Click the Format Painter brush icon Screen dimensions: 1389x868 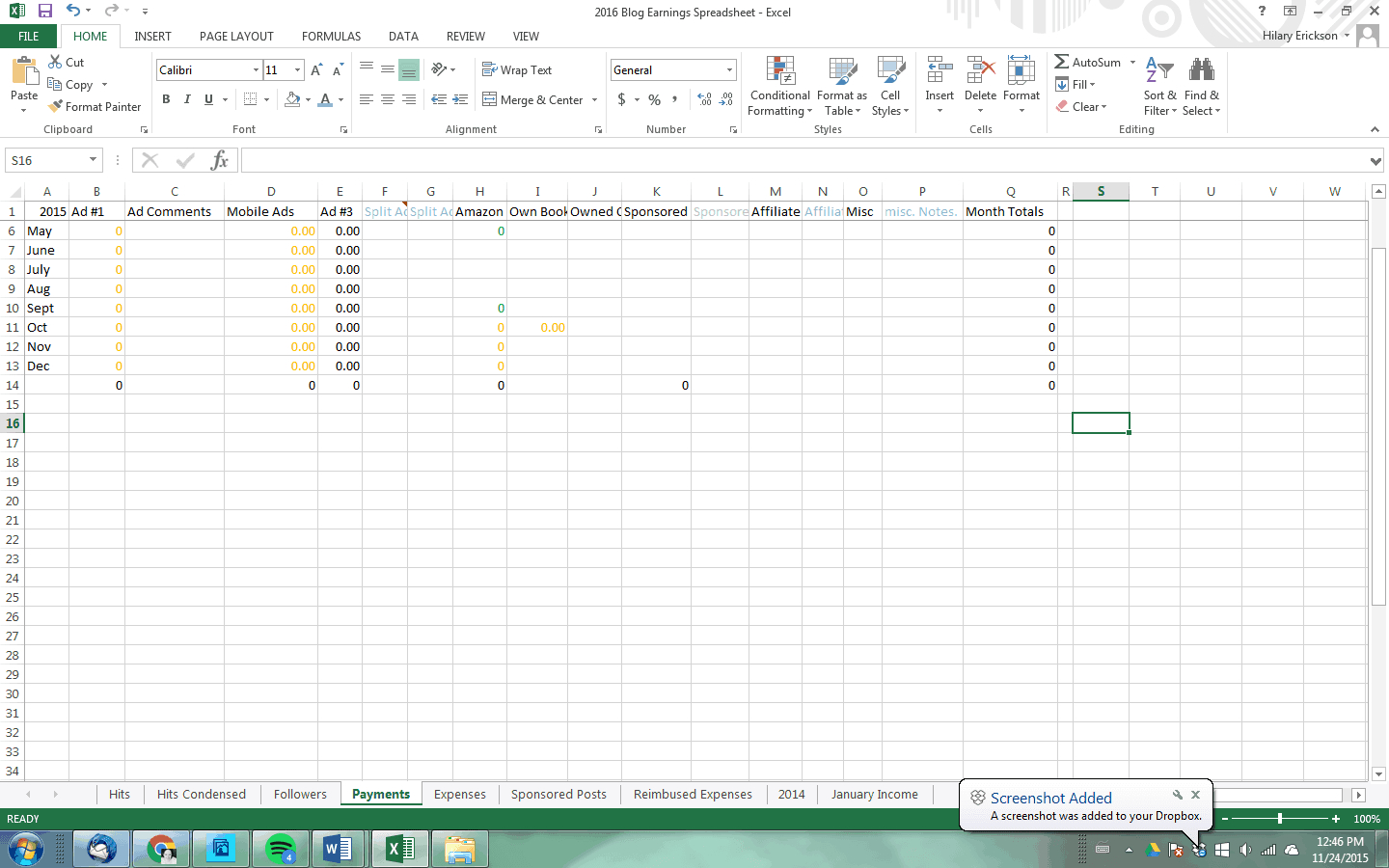point(56,106)
